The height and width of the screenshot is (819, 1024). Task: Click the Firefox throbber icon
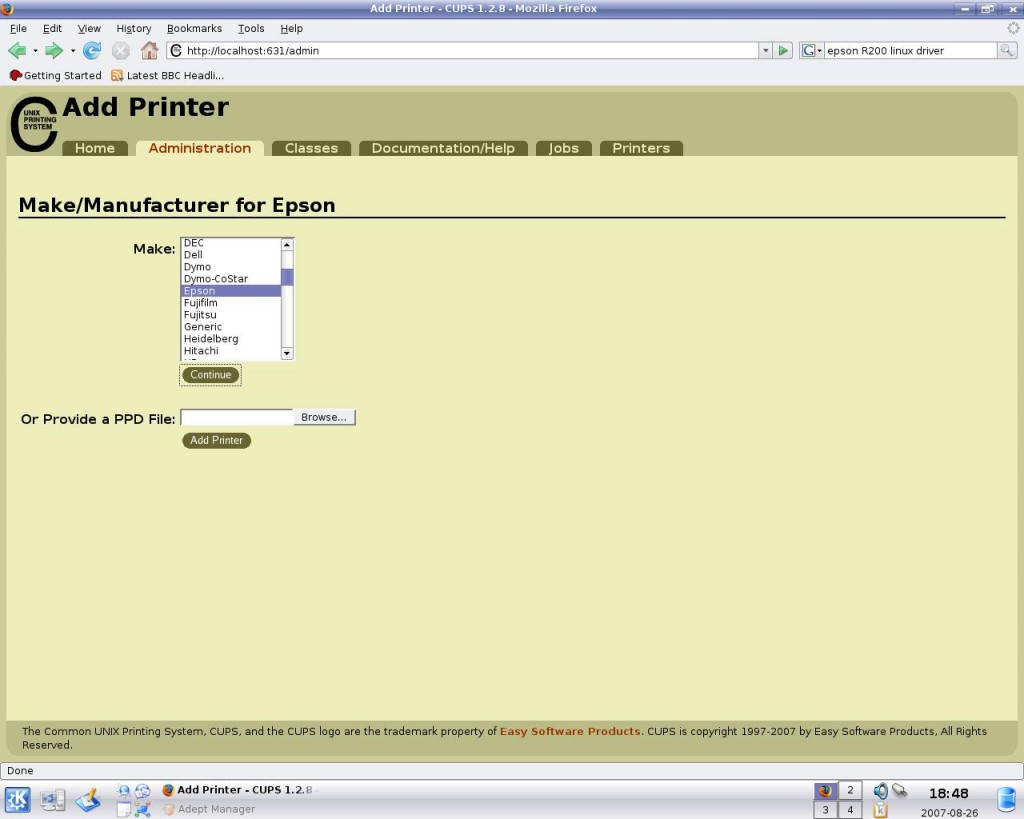click(x=1013, y=28)
